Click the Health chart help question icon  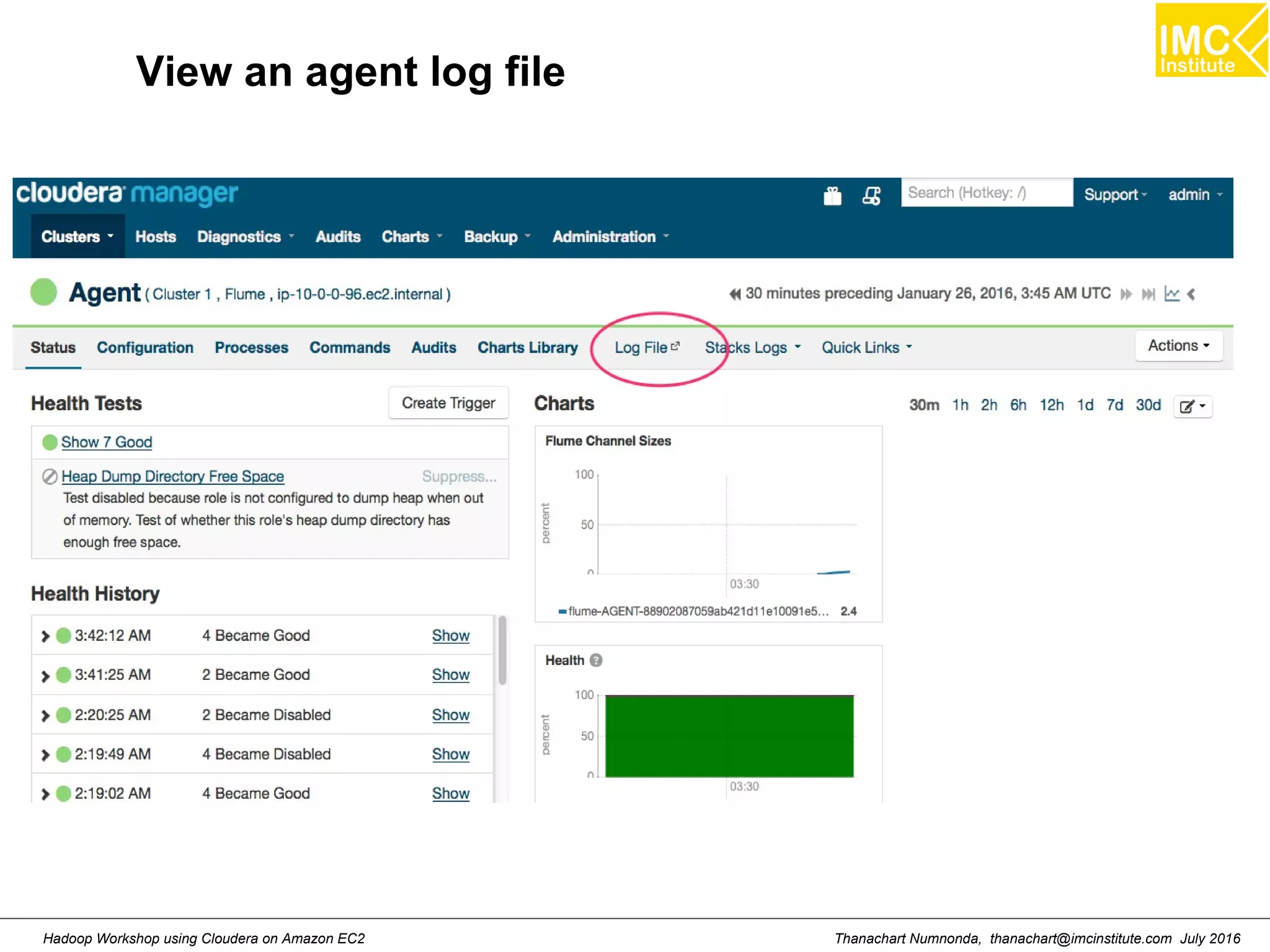tap(596, 660)
